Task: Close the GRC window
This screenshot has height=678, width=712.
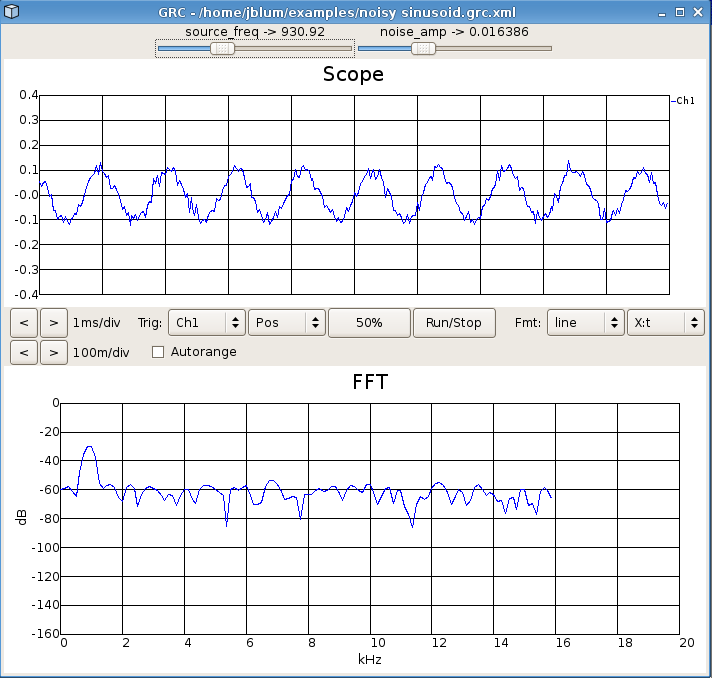Action: pyautogui.click(x=698, y=12)
